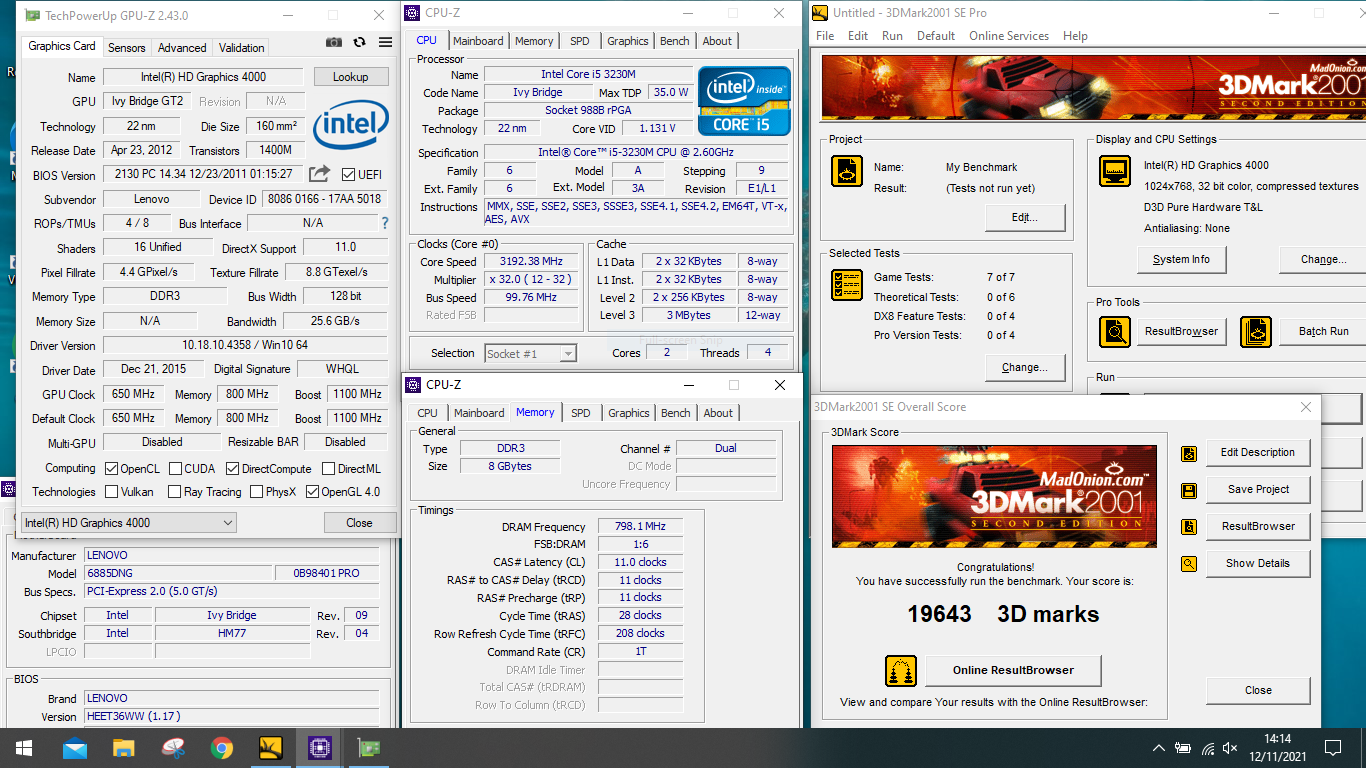Click GPU-Z screenshot camera icon

coord(334,43)
